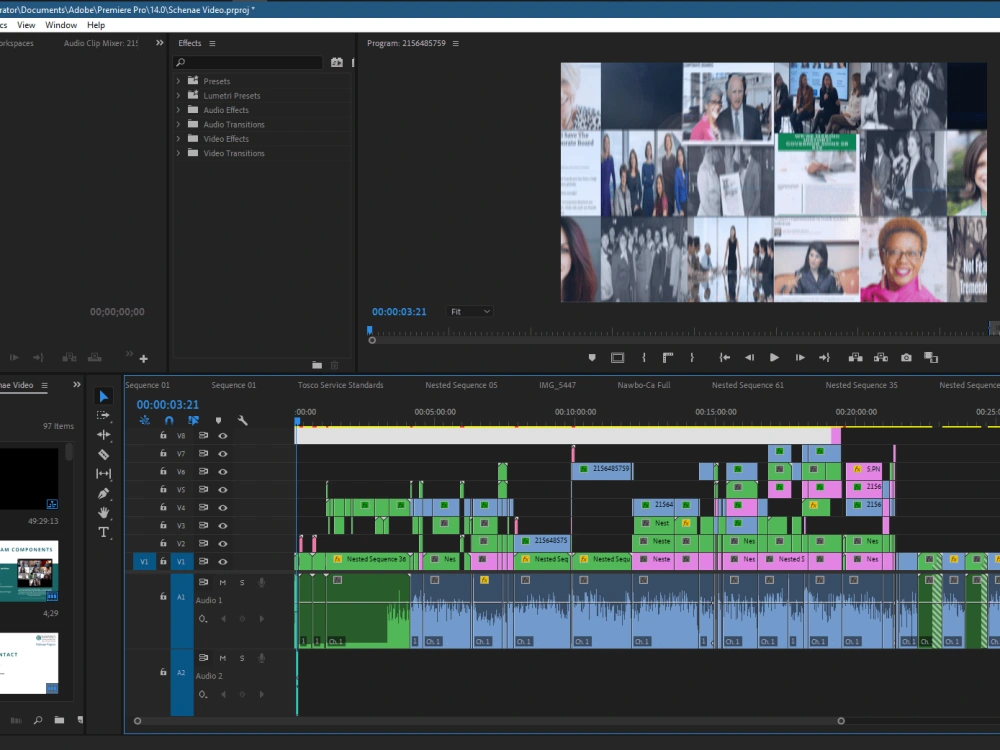Click Program monitor timecode display

coord(399,312)
